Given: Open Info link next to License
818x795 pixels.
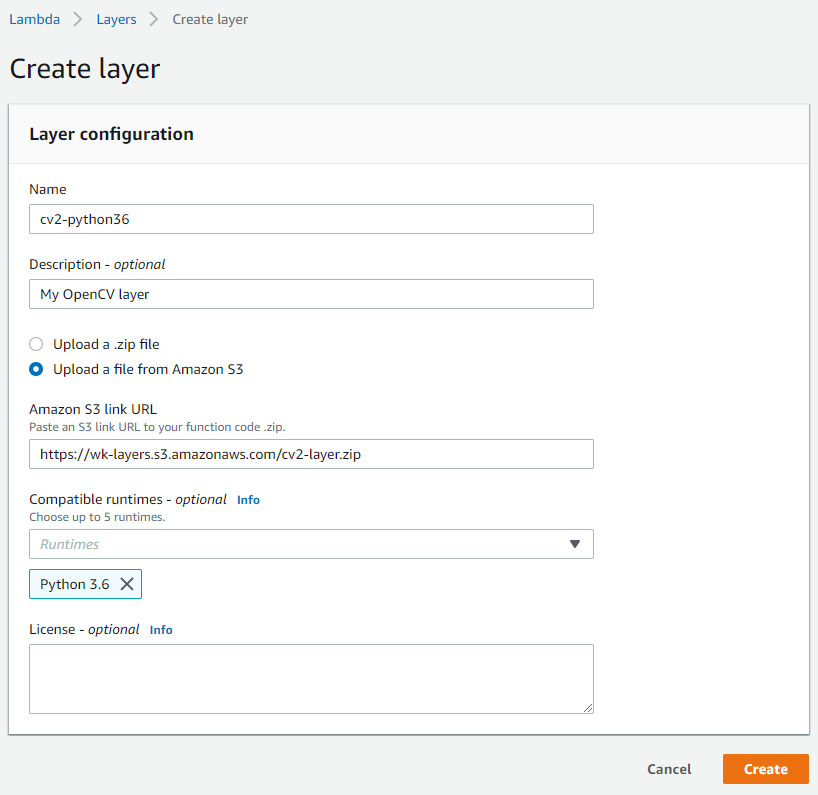Looking at the screenshot, I should pyautogui.click(x=161, y=630).
